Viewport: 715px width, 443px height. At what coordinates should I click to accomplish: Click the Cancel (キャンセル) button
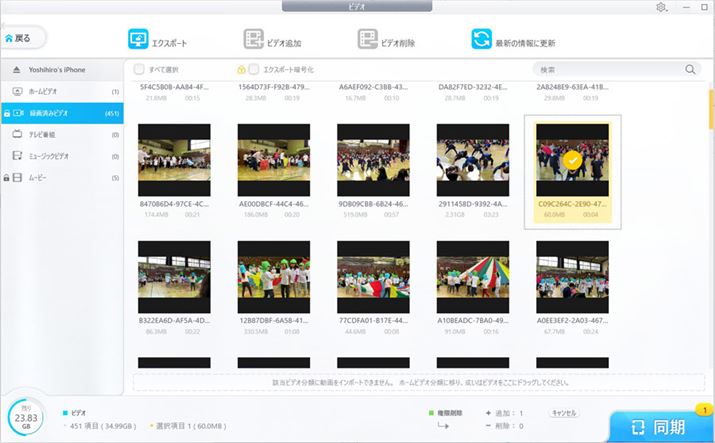click(x=564, y=412)
